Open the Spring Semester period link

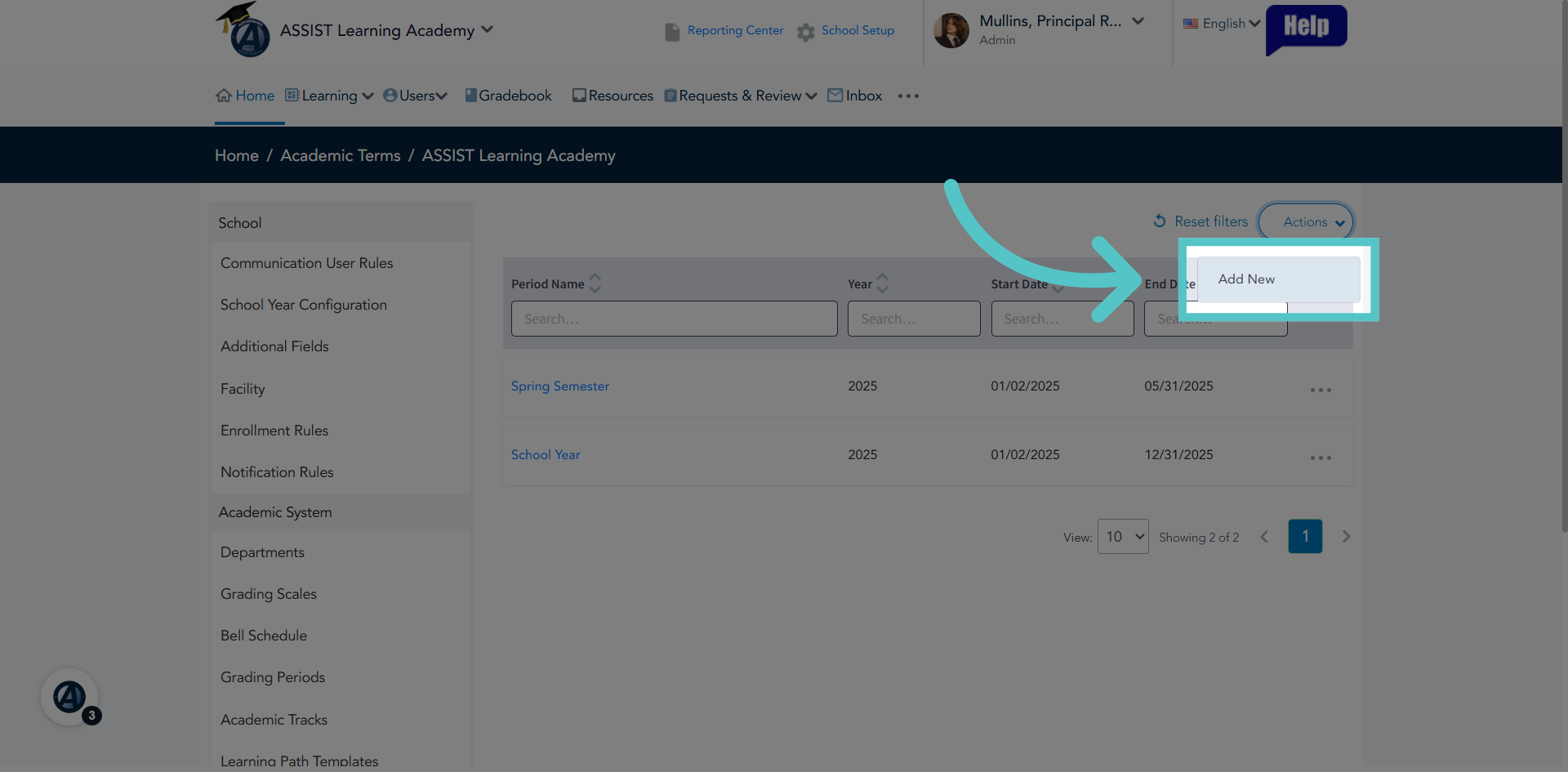tap(560, 386)
